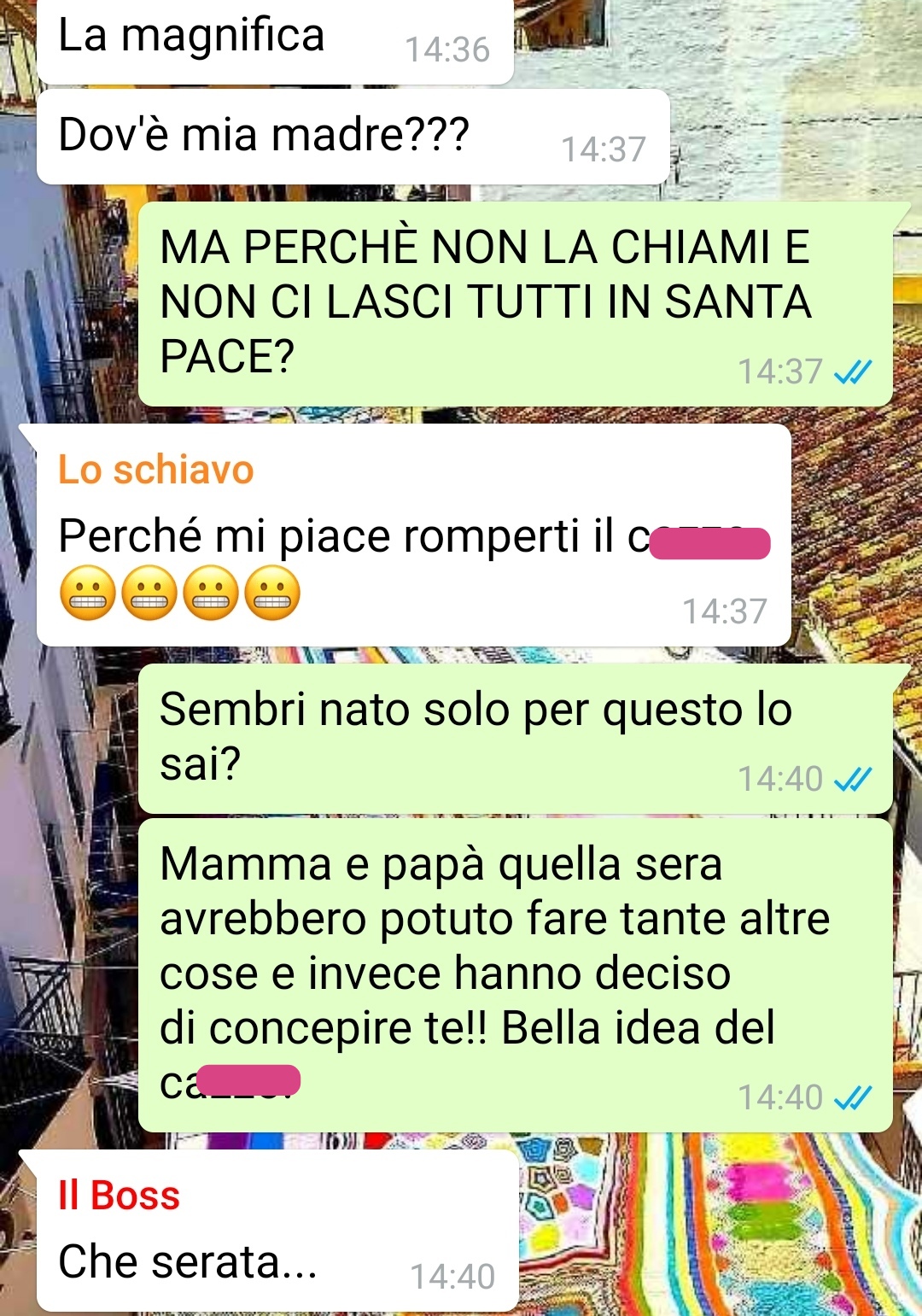Tap the 'La magnifica' message bubble
Screen dimensions: 922x1316
pyautogui.click(x=275, y=41)
